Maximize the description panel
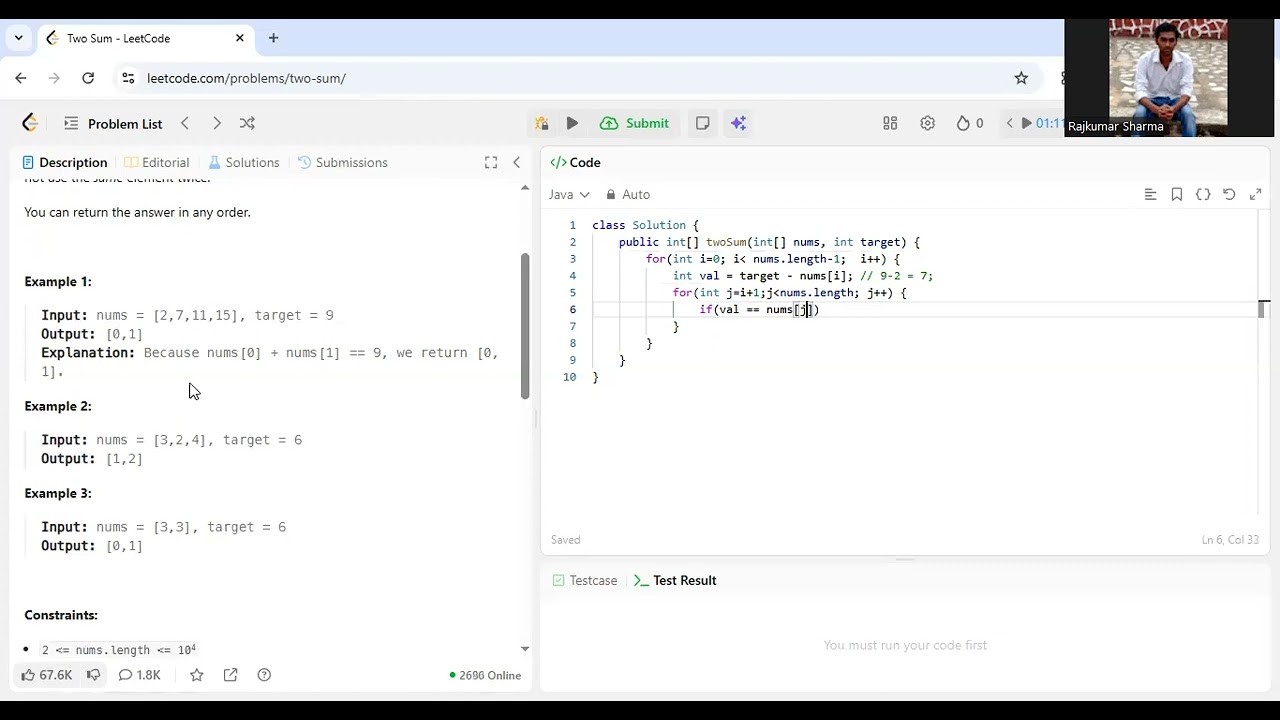This screenshot has height=720, width=1280. [x=491, y=162]
